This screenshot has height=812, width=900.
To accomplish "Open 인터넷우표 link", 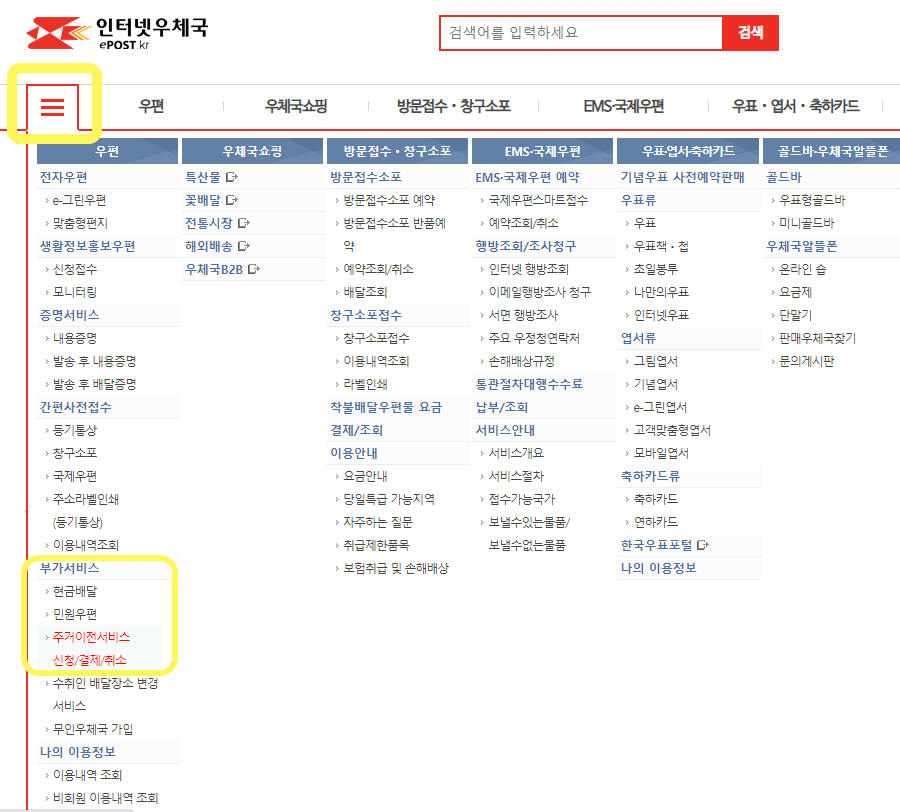I will click(x=661, y=315).
